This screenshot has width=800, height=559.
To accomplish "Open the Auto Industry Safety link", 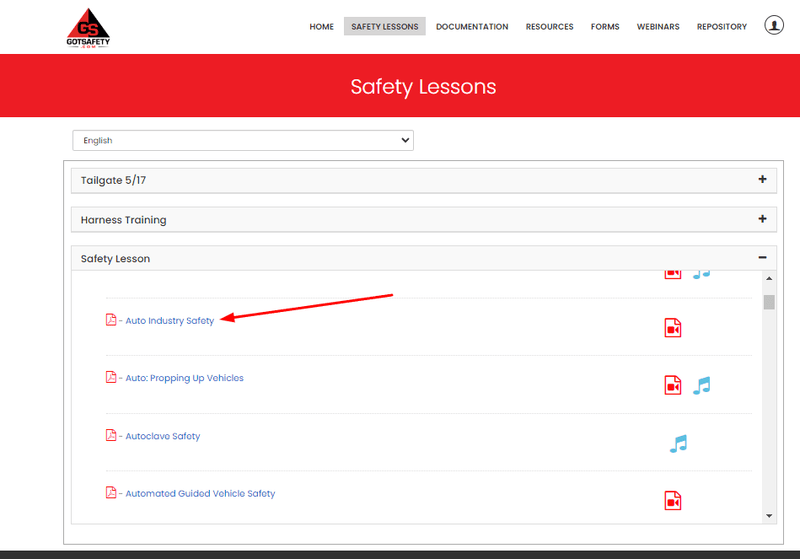I will [169, 321].
